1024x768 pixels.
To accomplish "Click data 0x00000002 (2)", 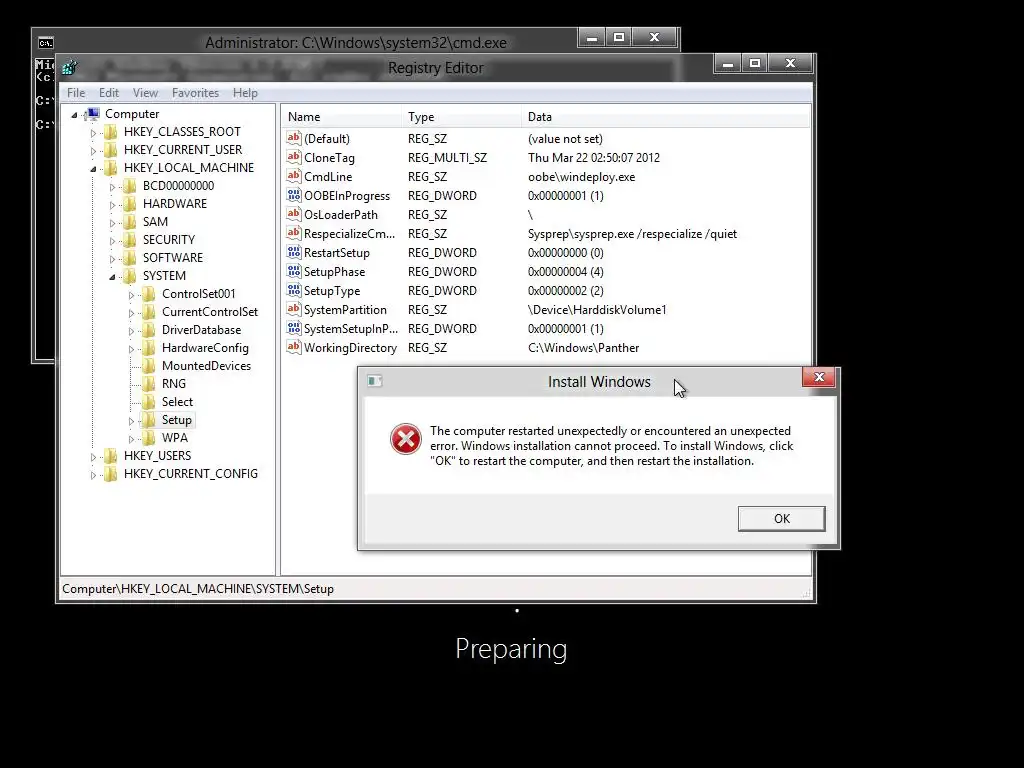I will 566,291.
